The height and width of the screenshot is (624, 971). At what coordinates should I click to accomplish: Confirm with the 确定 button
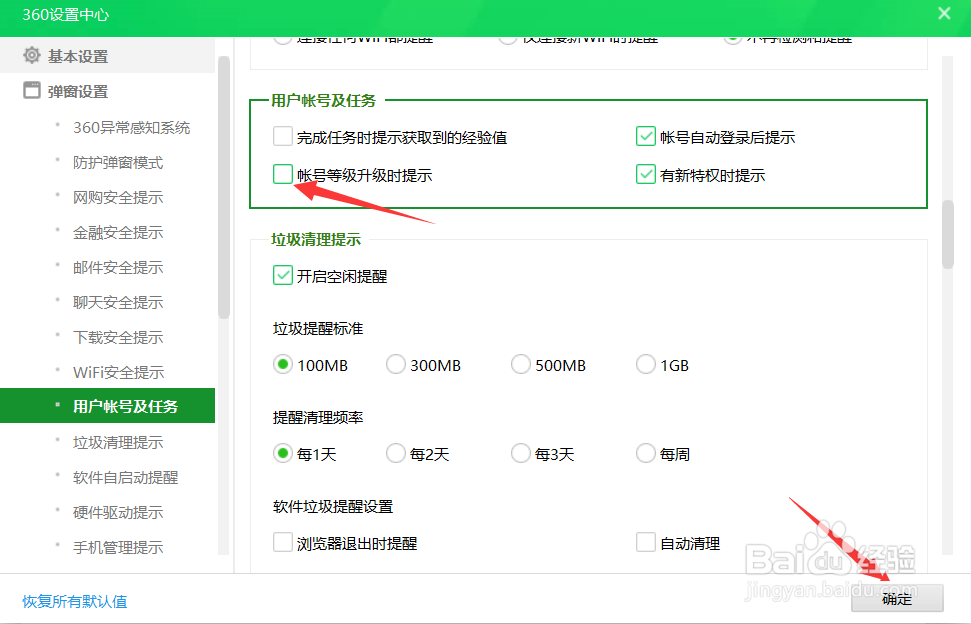coord(897,598)
